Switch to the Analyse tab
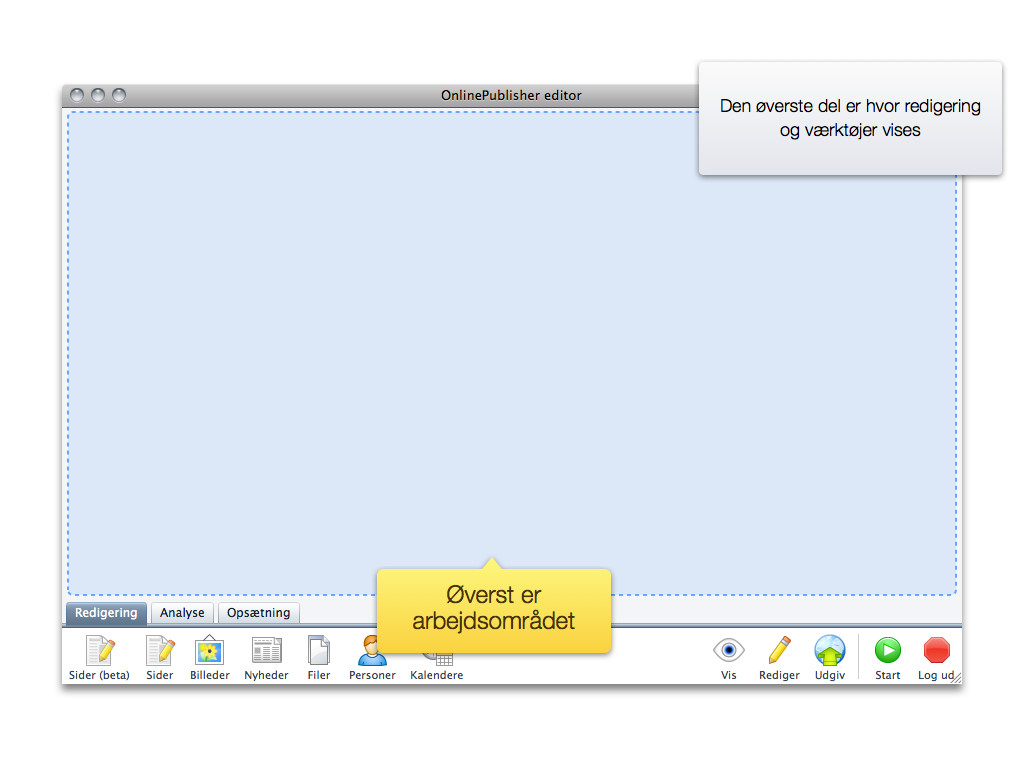The image size is (1024, 768). click(182, 613)
